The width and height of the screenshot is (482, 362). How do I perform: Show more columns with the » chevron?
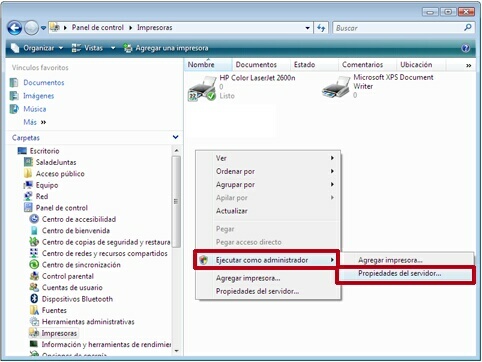(x=468, y=65)
